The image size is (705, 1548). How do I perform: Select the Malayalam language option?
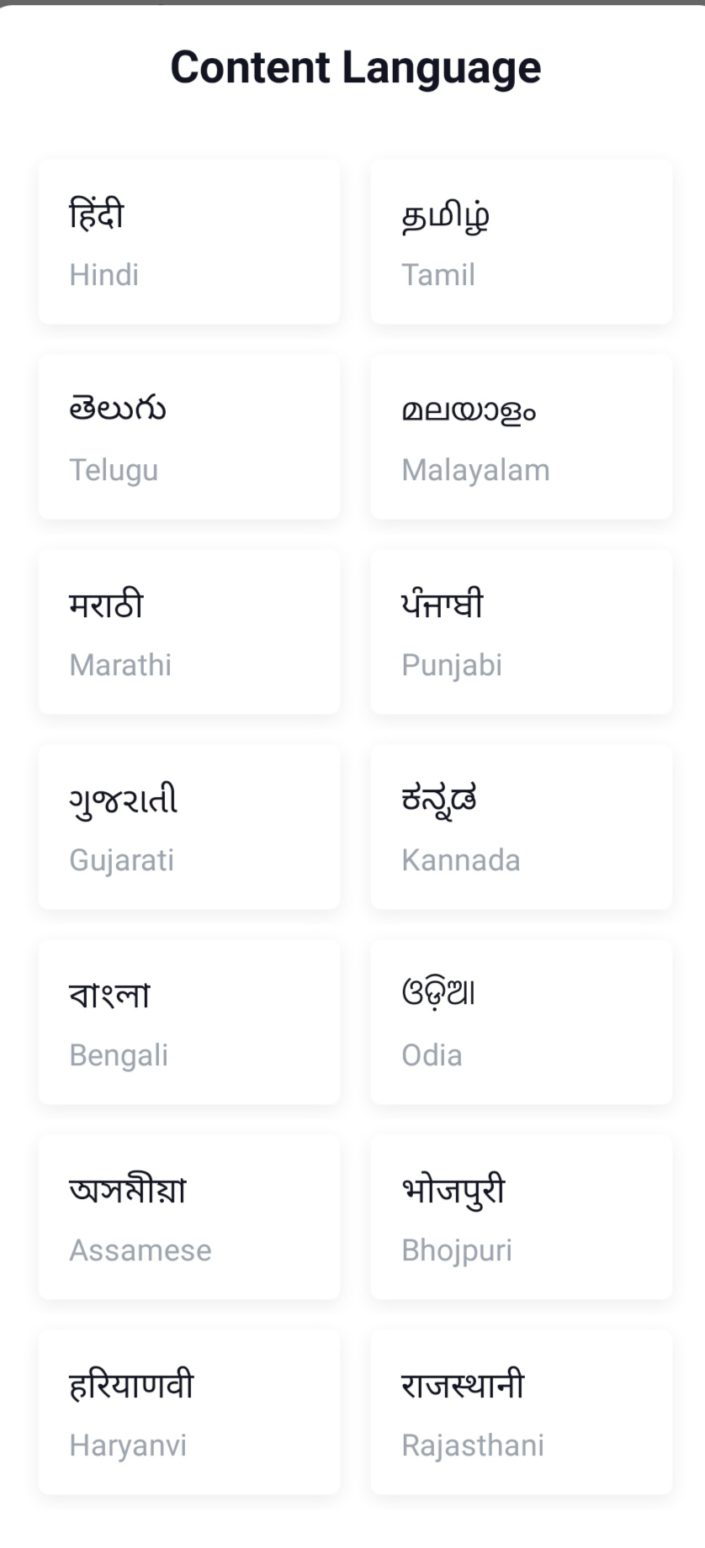[521, 437]
